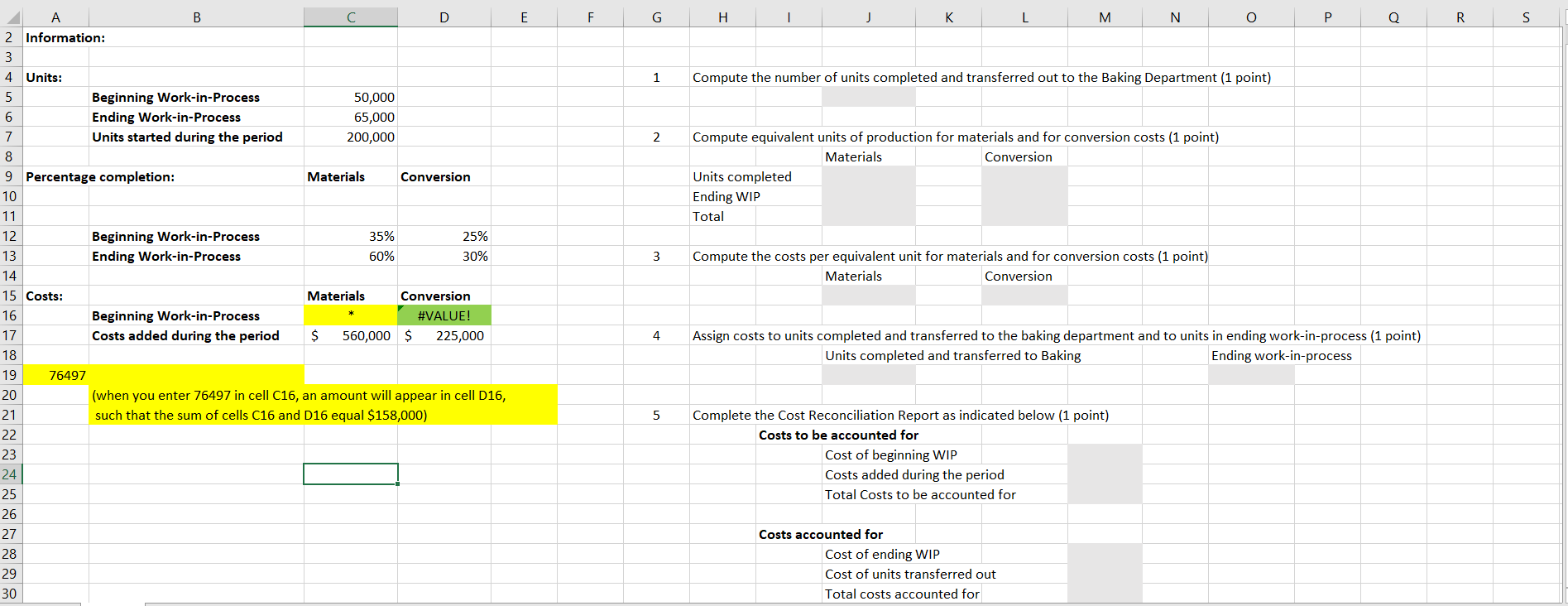The width and height of the screenshot is (1568, 606).
Task: Click the "Ending work-in-process" heading
Action: pos(1281,355)
